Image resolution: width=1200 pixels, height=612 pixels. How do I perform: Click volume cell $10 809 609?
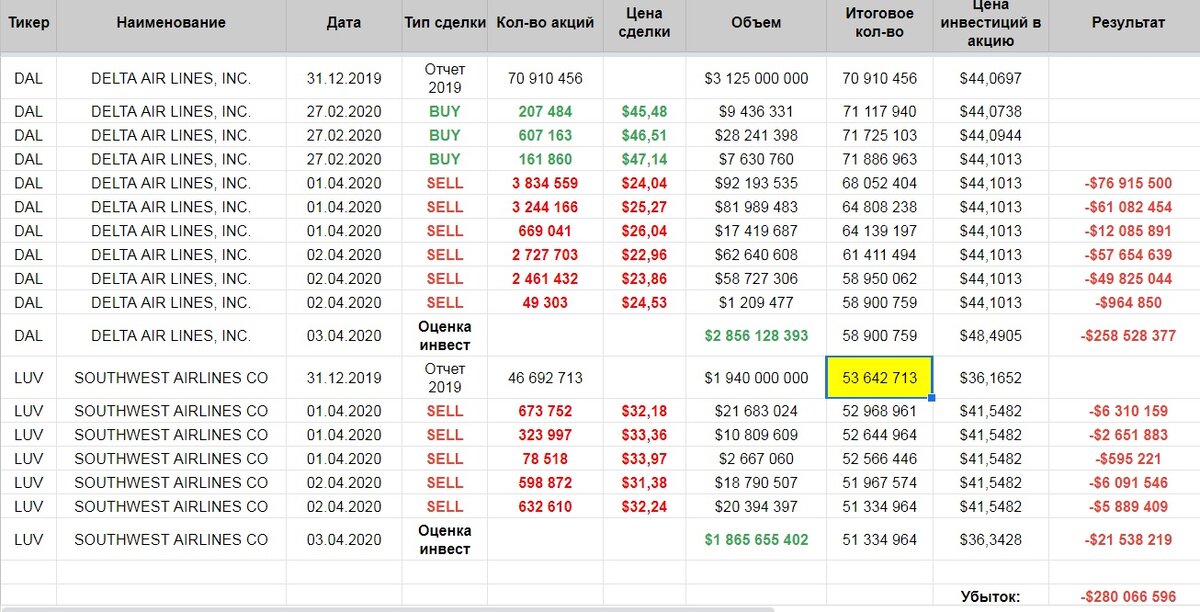point(756,435)
